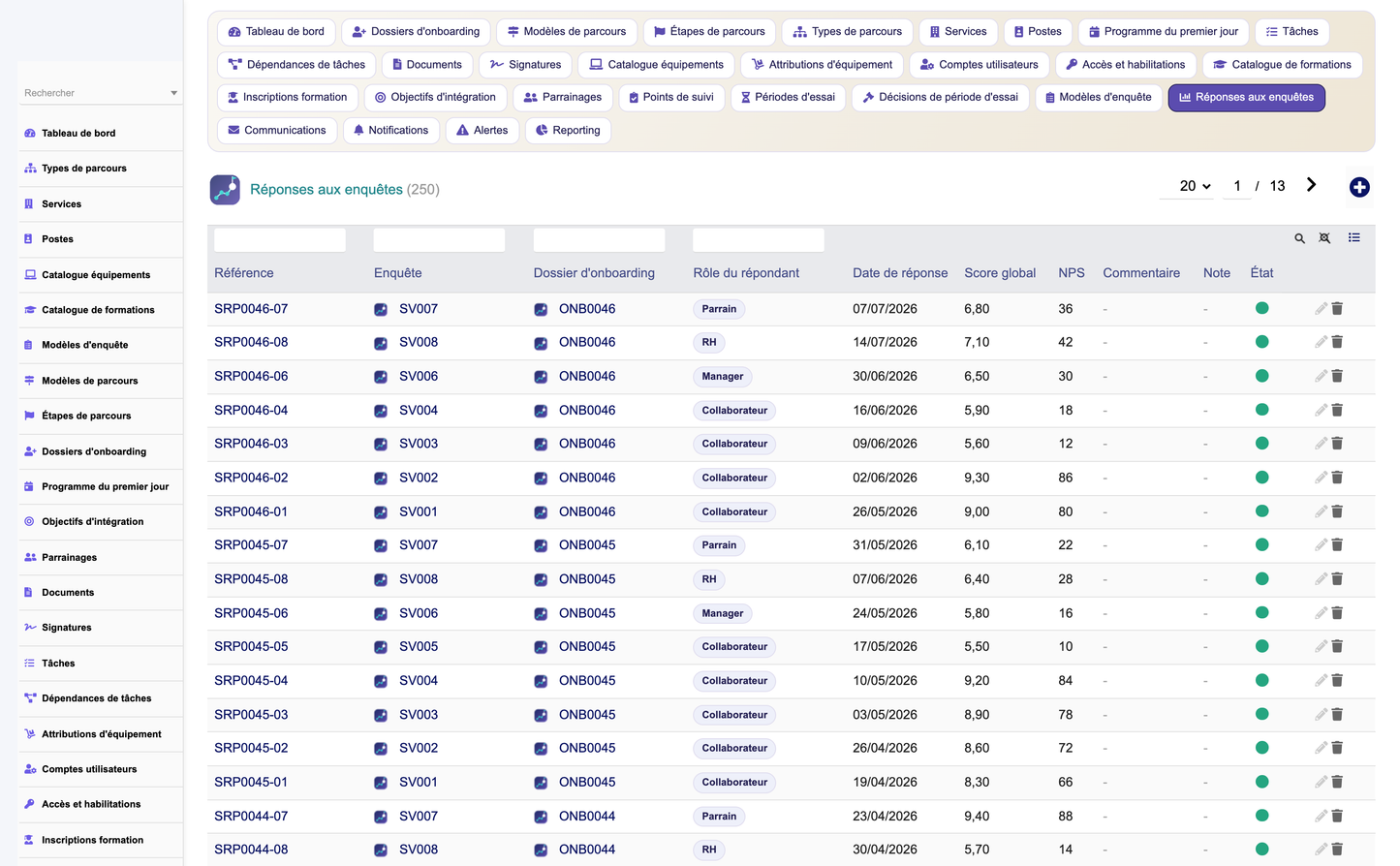Click the add new response plus icon
The width and height of the screenshot is (1400, 866).
(x=1359, y=187)
